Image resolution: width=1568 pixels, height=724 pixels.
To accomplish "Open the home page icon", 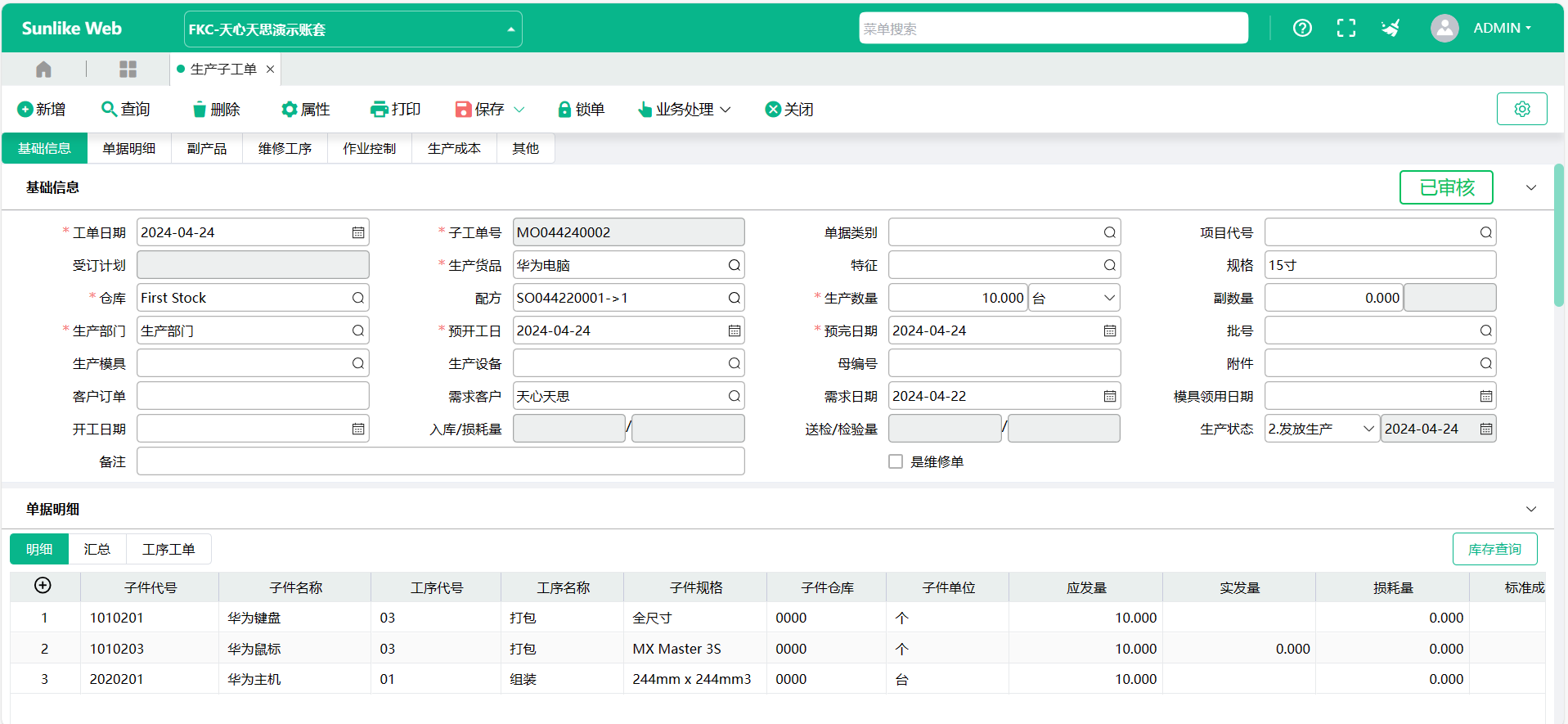I will 43,70.
